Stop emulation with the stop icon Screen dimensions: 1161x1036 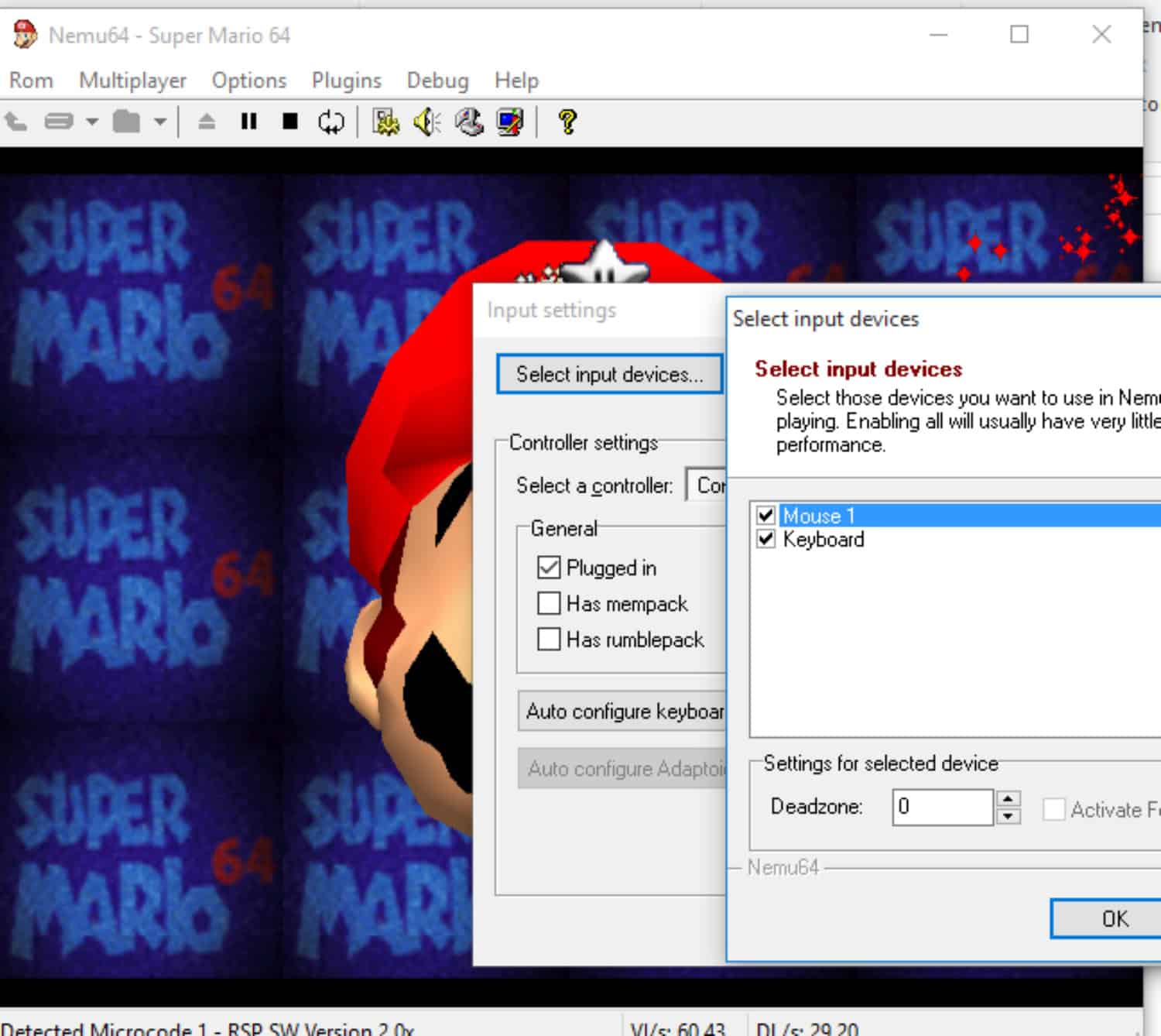coord(290,122)
